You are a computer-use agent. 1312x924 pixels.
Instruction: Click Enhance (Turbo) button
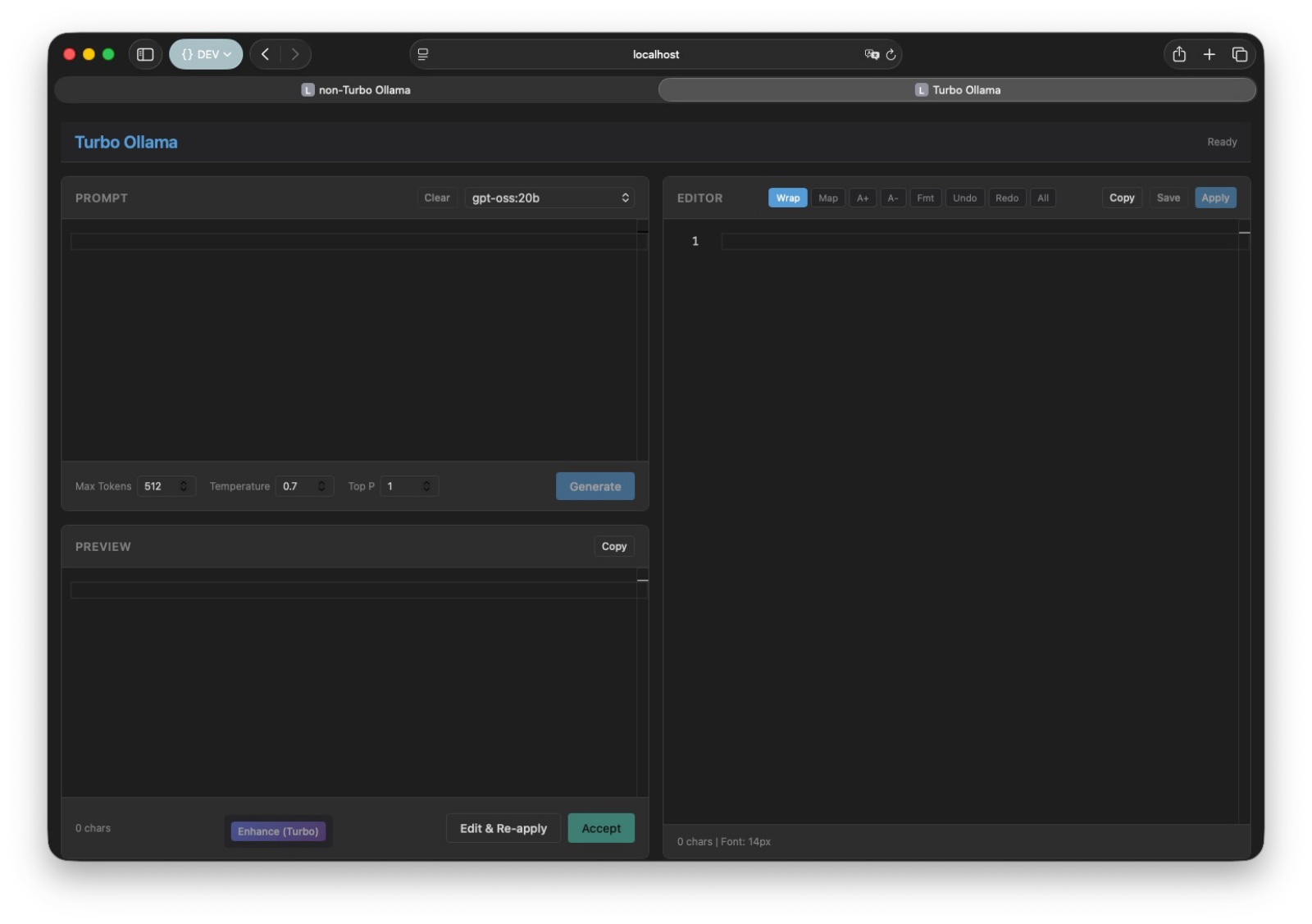coord(278,831)
